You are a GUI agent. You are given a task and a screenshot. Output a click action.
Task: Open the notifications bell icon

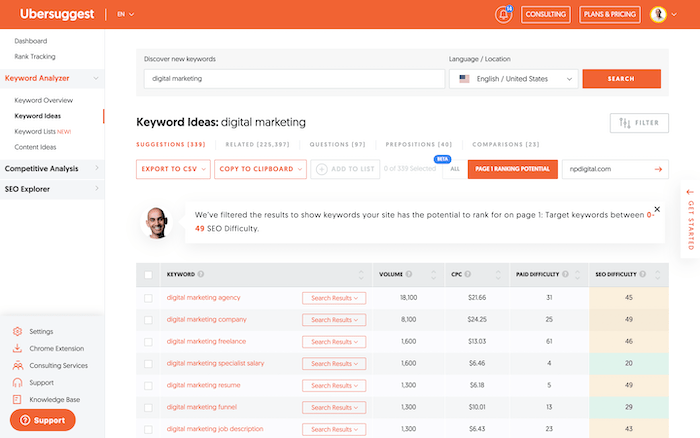click(x=503, y=14)
